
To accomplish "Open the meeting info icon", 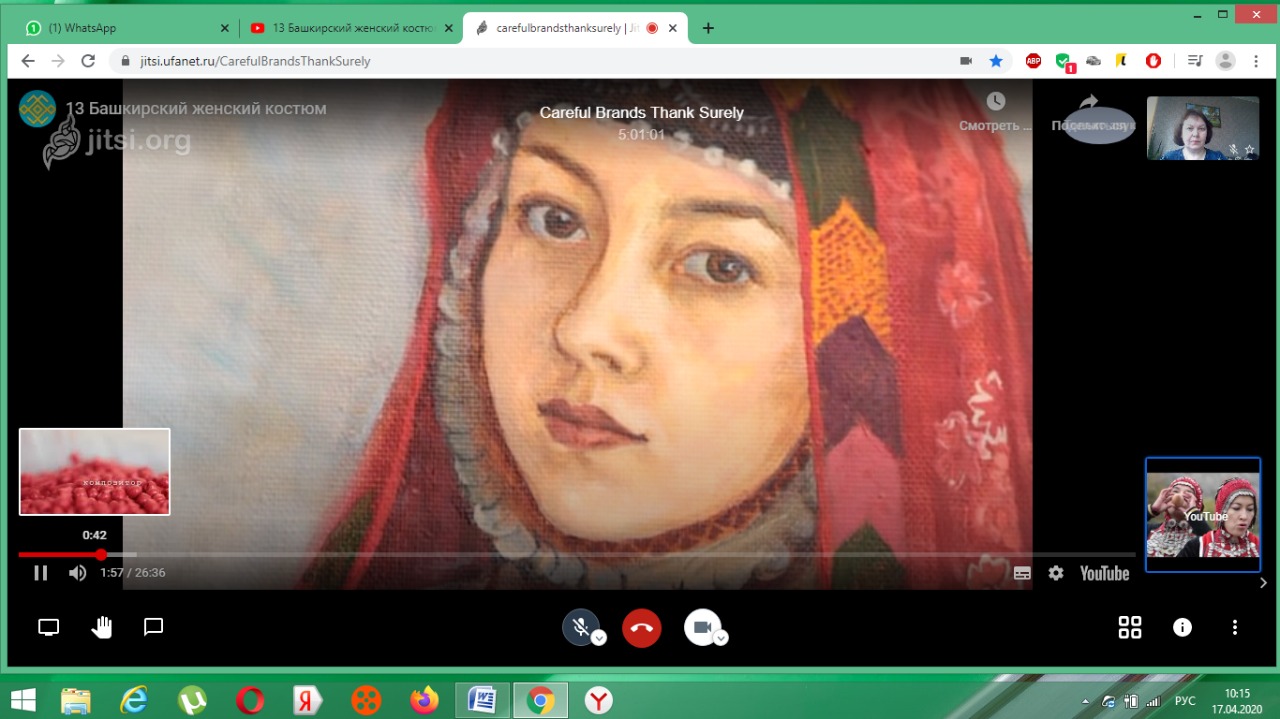I will click(x=1182, y=627).
